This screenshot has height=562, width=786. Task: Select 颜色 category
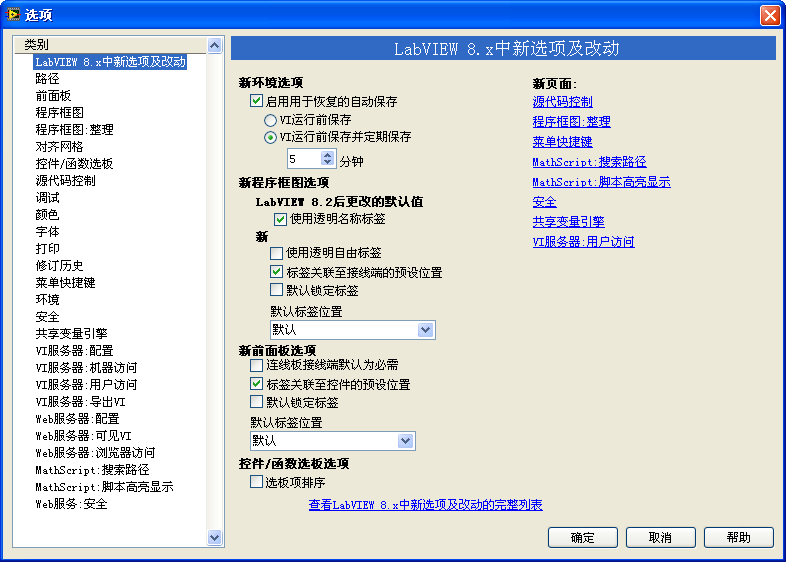[x=48, y=215]
